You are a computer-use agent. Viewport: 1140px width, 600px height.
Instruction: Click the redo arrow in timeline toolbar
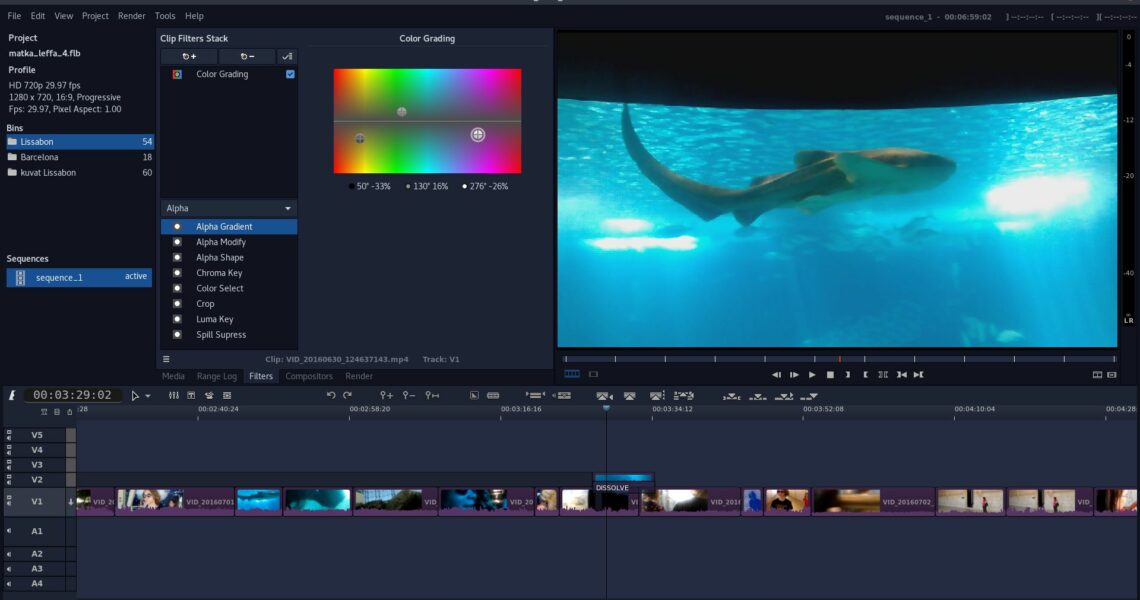coord(347,396)
